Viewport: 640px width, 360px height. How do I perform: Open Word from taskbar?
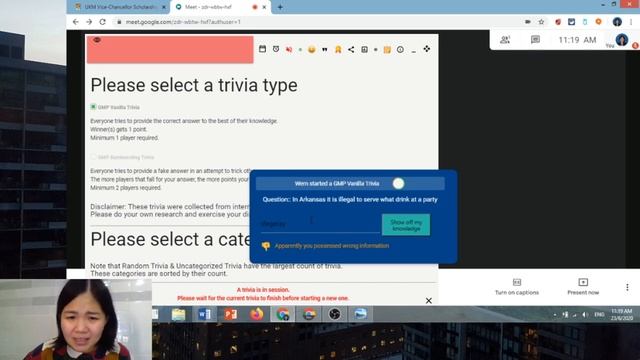204,314
